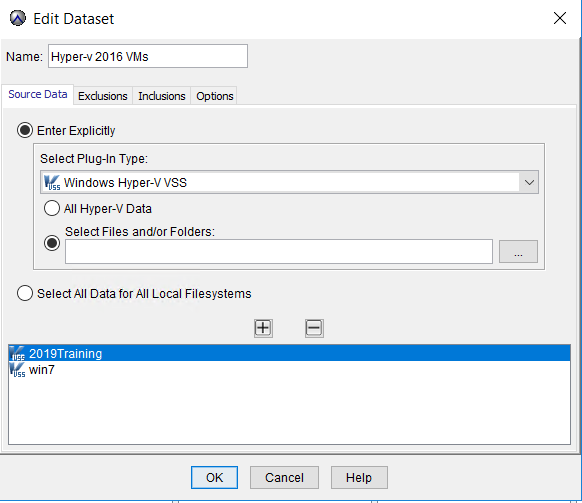Image resolution: width=582 pixels, height=503 pixels.
Task: Click the files and folders path field
Action: pyautogui.click(x=279, y=252)
